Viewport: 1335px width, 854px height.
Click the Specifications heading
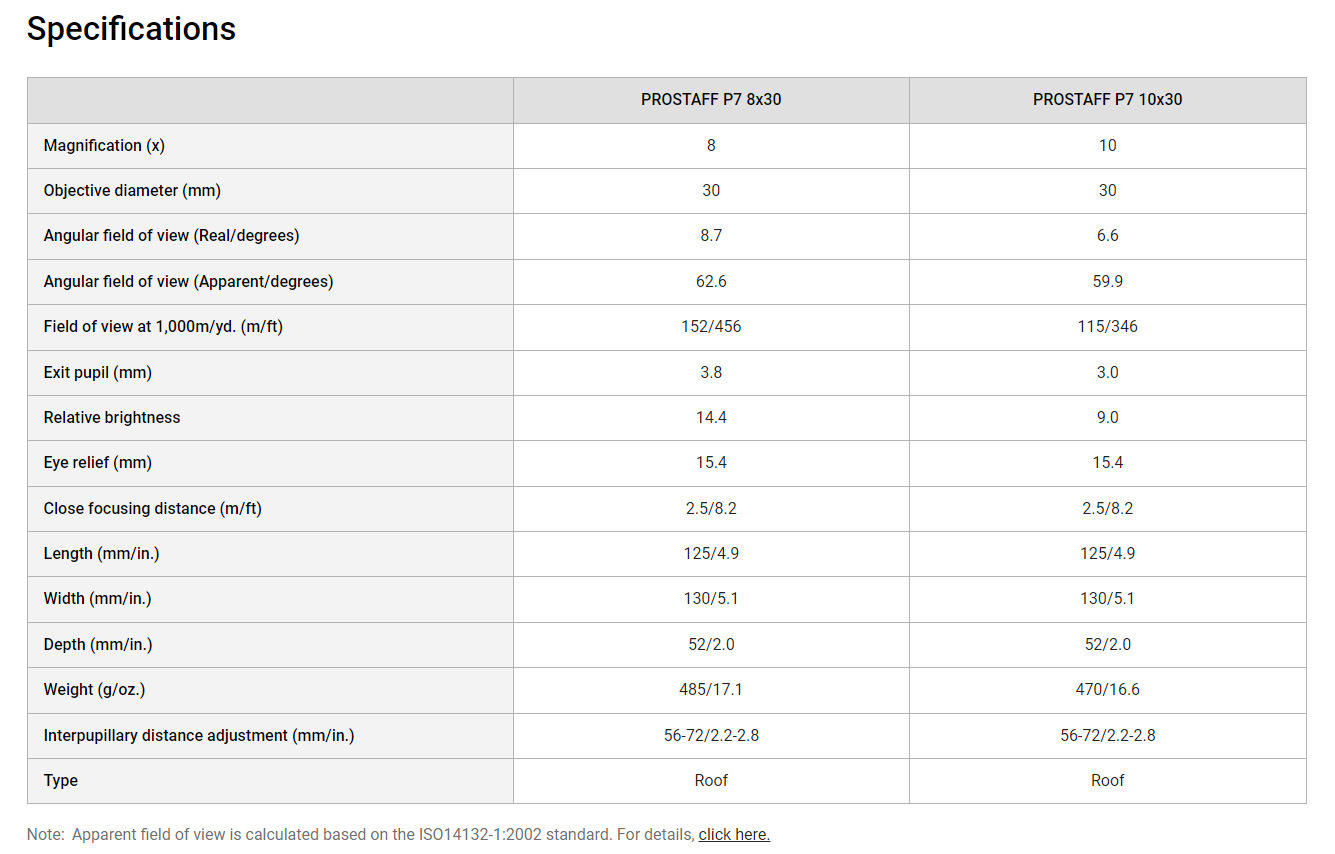coord(131,29)
